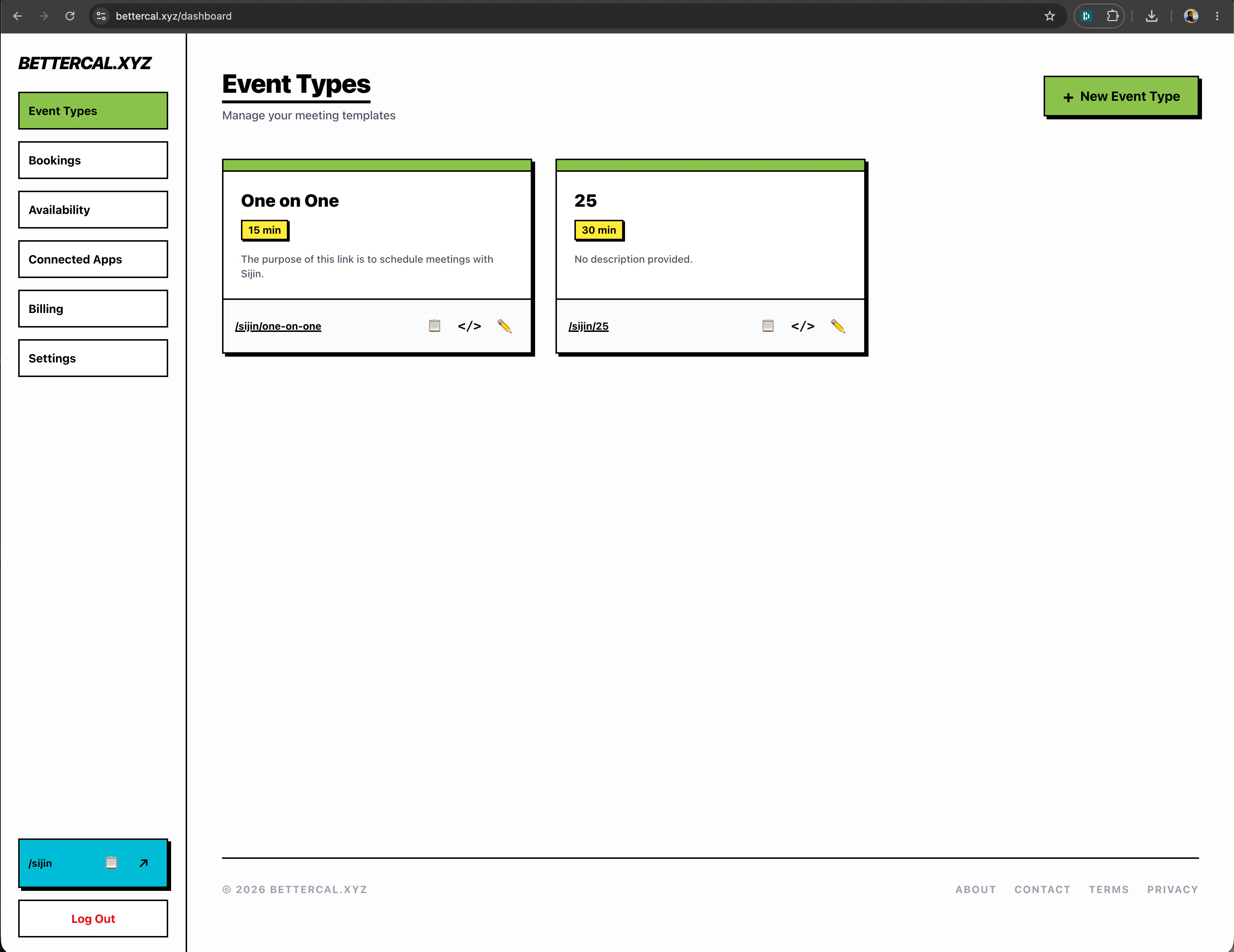The height and width of the screenshot is (952, 1234).
Task: Copy the /sijin profile link in sidebar
Action: click(111, 863)
